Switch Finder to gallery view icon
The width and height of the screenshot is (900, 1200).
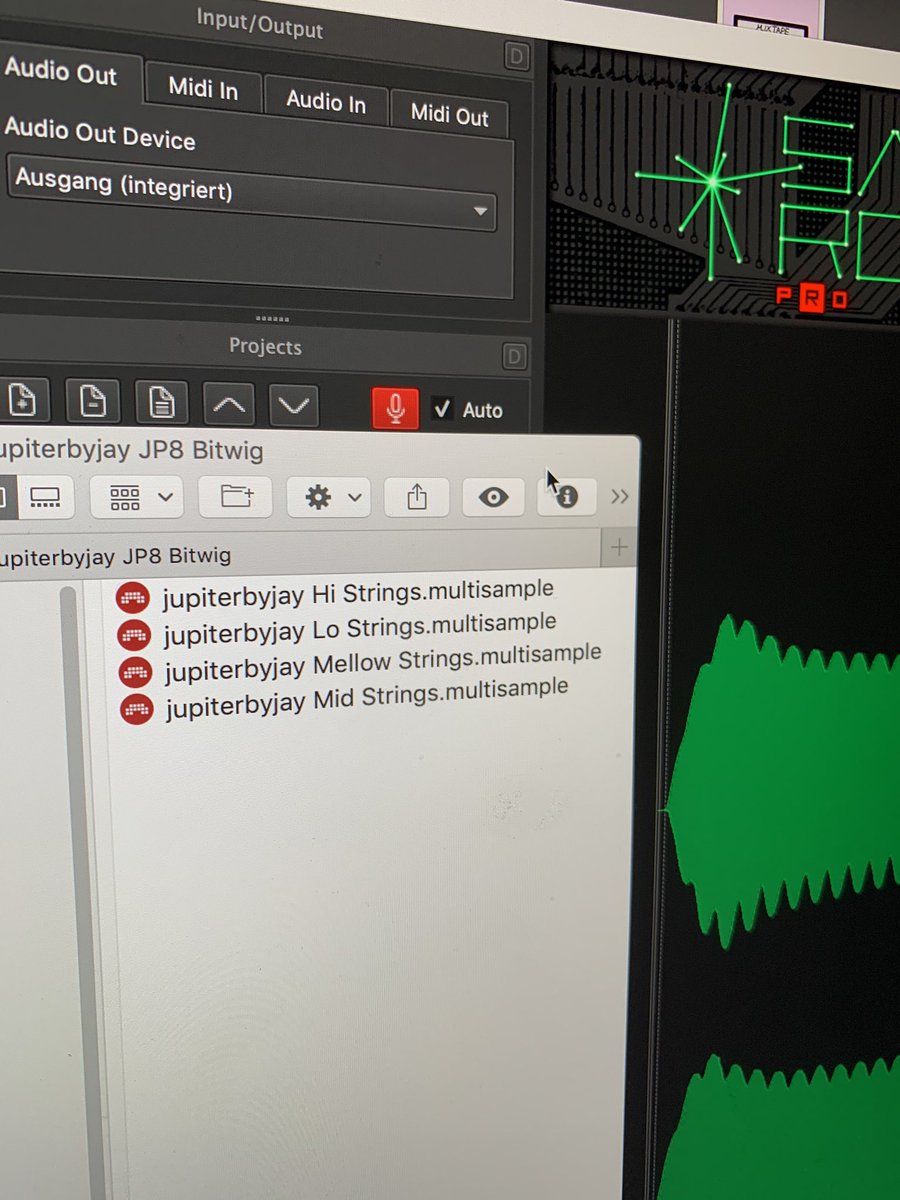(x=45, y=497)
